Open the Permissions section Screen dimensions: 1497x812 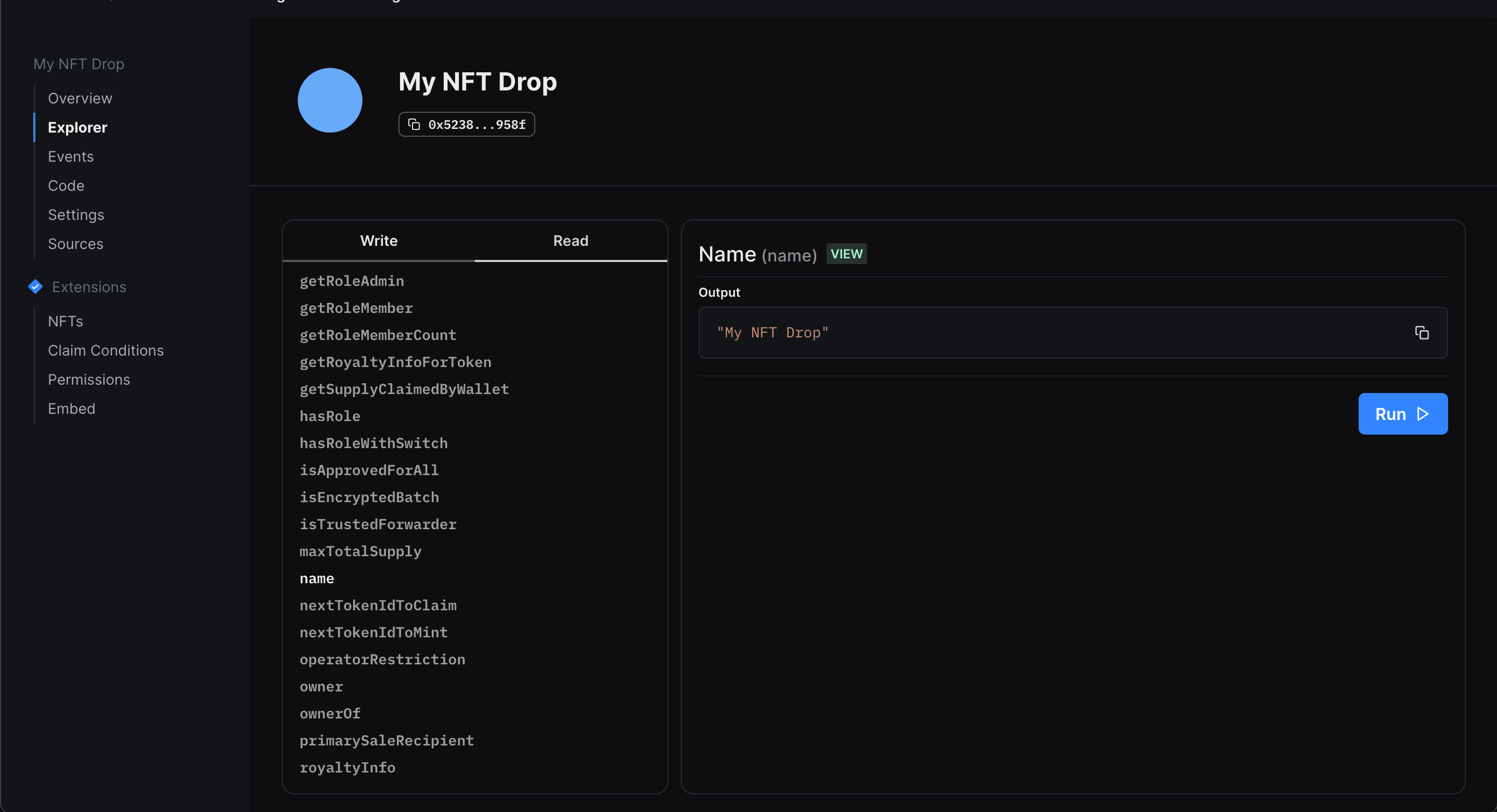[x=88, y=378]
